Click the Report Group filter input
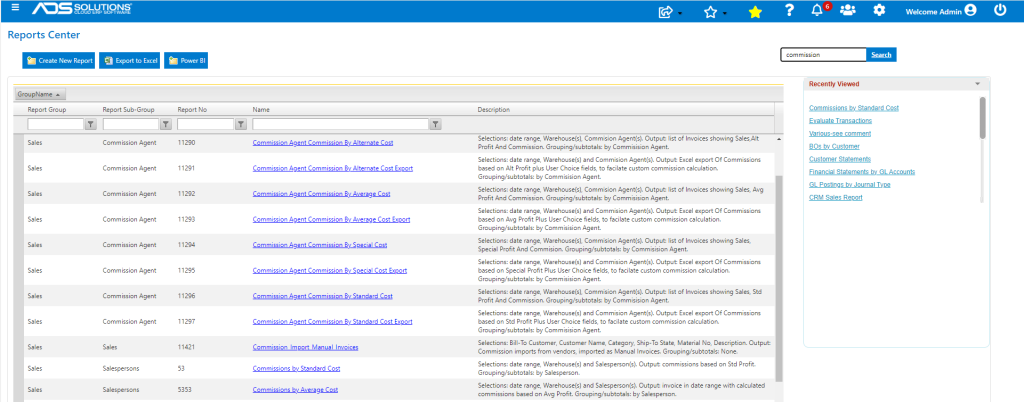Screen dimensions: 1024x402 56,124
